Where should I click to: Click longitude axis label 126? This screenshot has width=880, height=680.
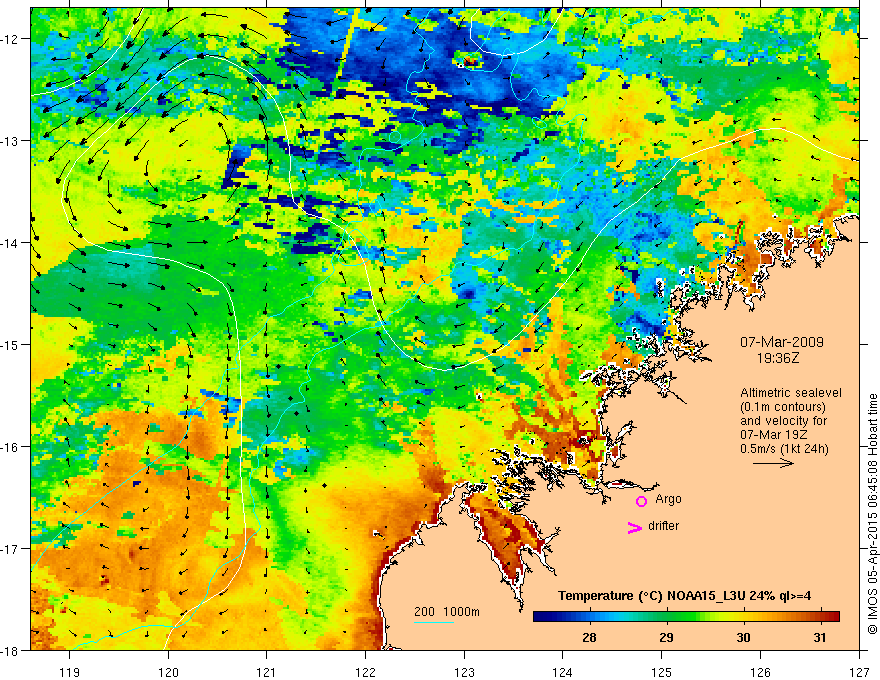760,672
